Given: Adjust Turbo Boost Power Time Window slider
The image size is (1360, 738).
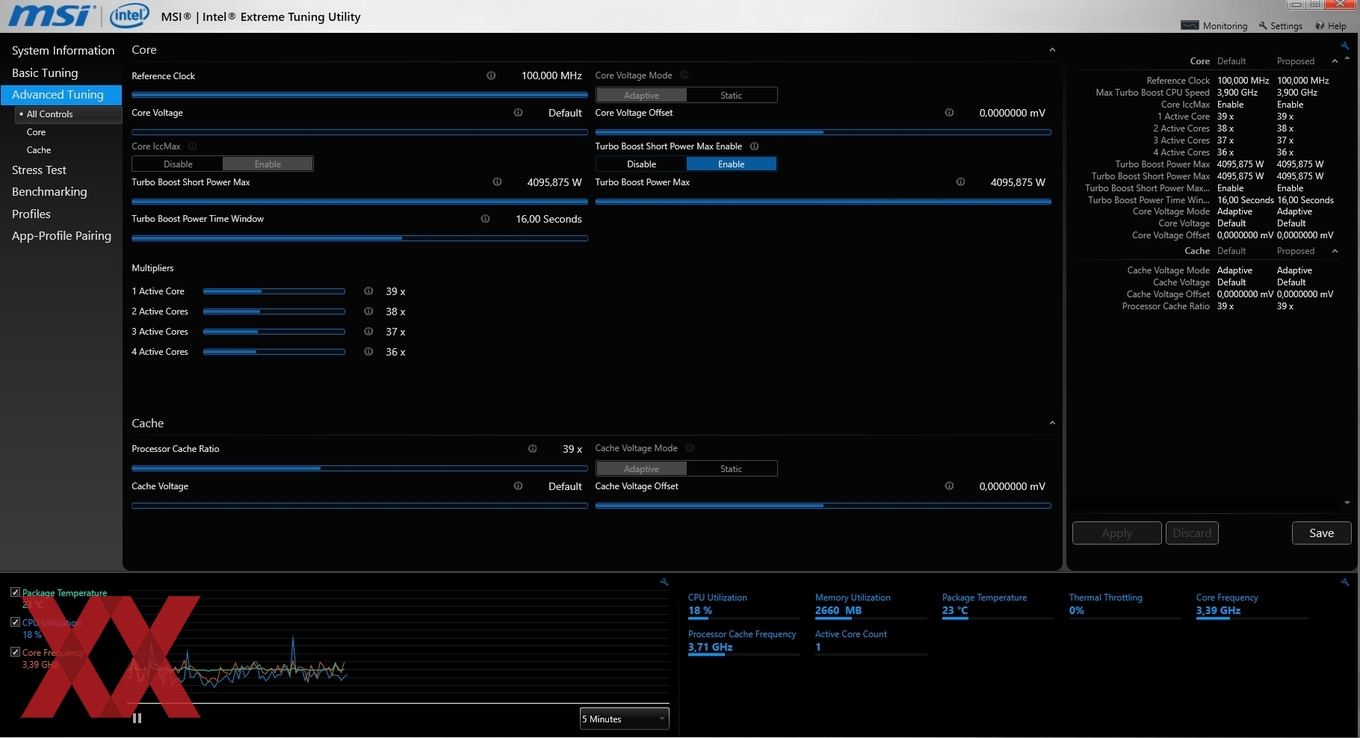Looking at the screenshot, I should pyautogui.click(x=360, y=238).
